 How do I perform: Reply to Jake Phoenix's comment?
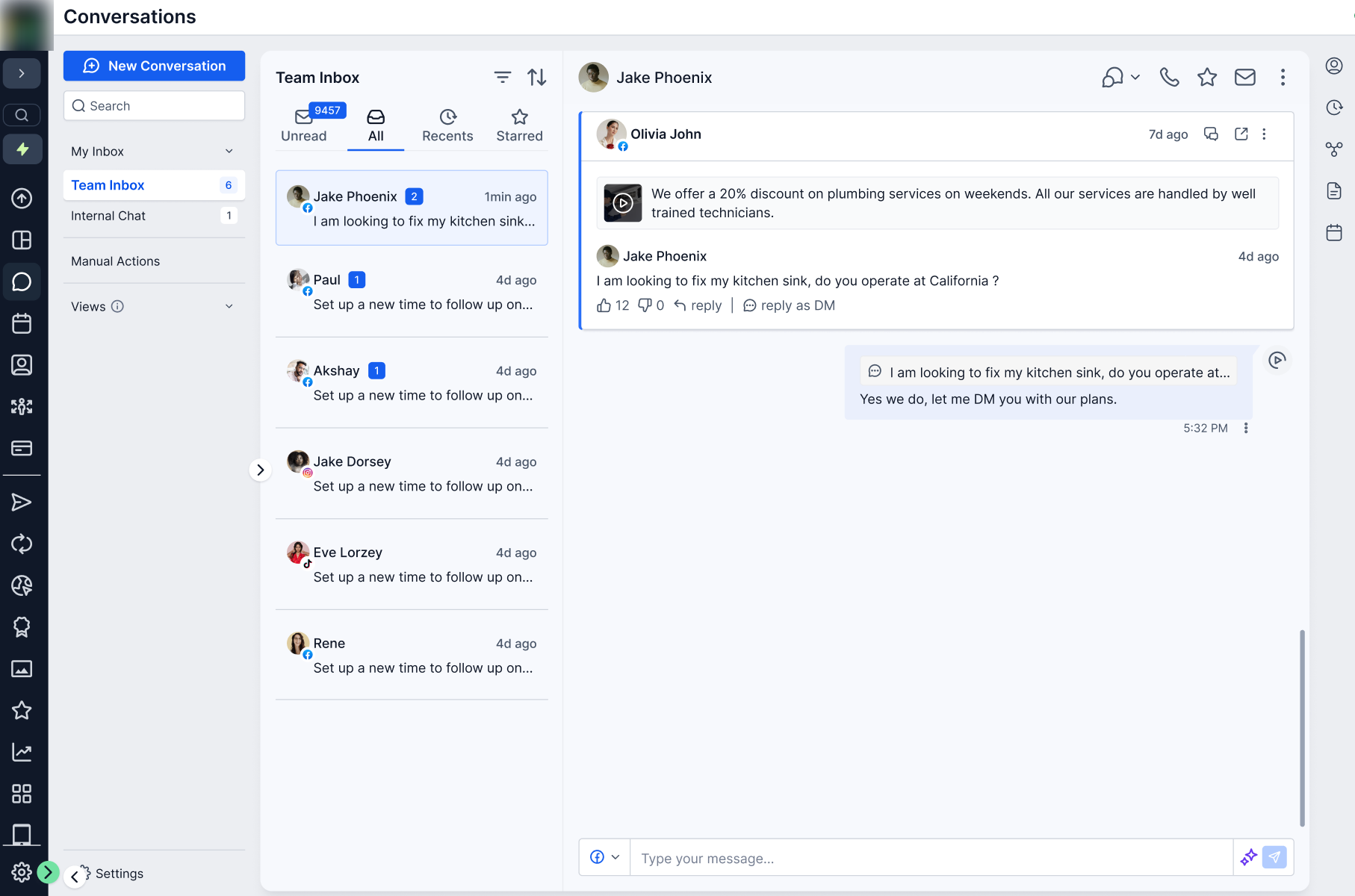(x=698, y=305)
